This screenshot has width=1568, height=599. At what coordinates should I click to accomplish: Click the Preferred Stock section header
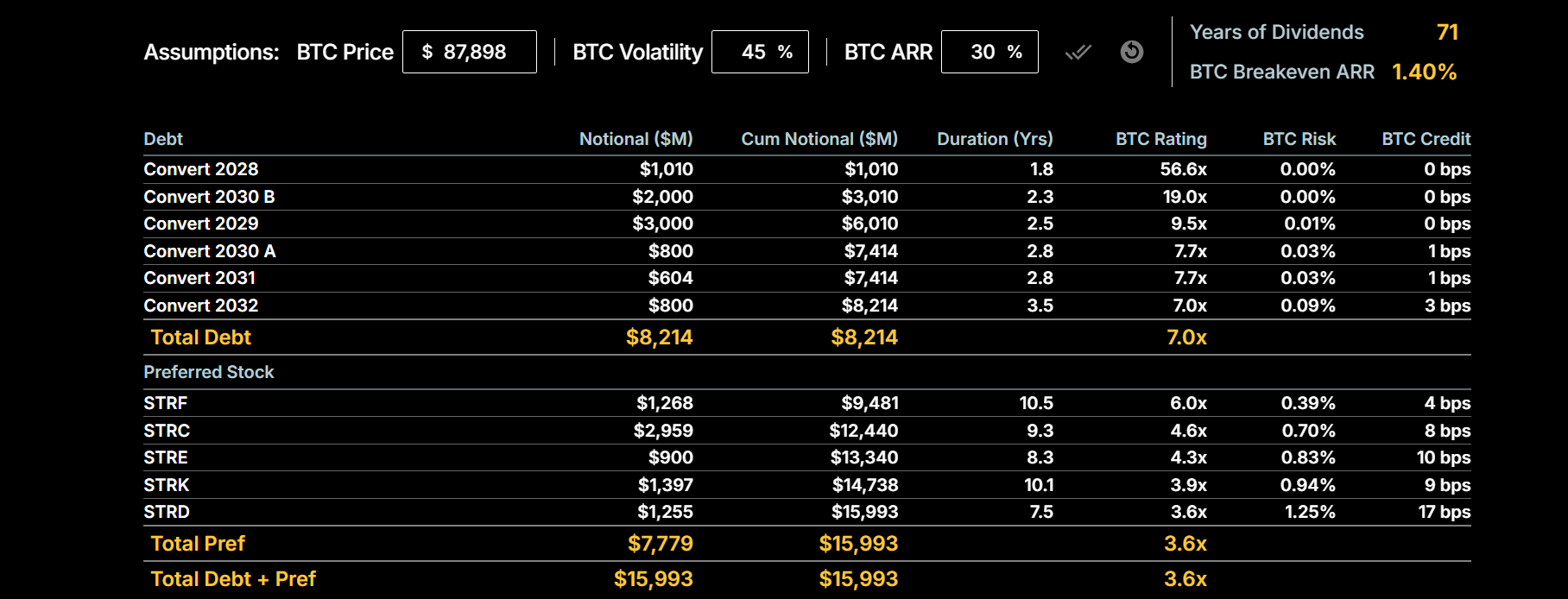pyautogui.click(x=208, y=372)
